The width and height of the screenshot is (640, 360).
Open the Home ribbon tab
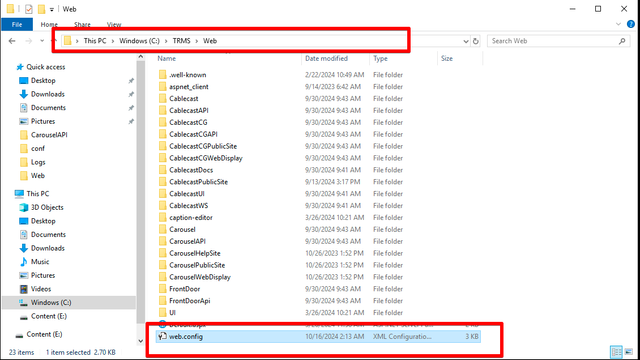[x=49, y=24]
